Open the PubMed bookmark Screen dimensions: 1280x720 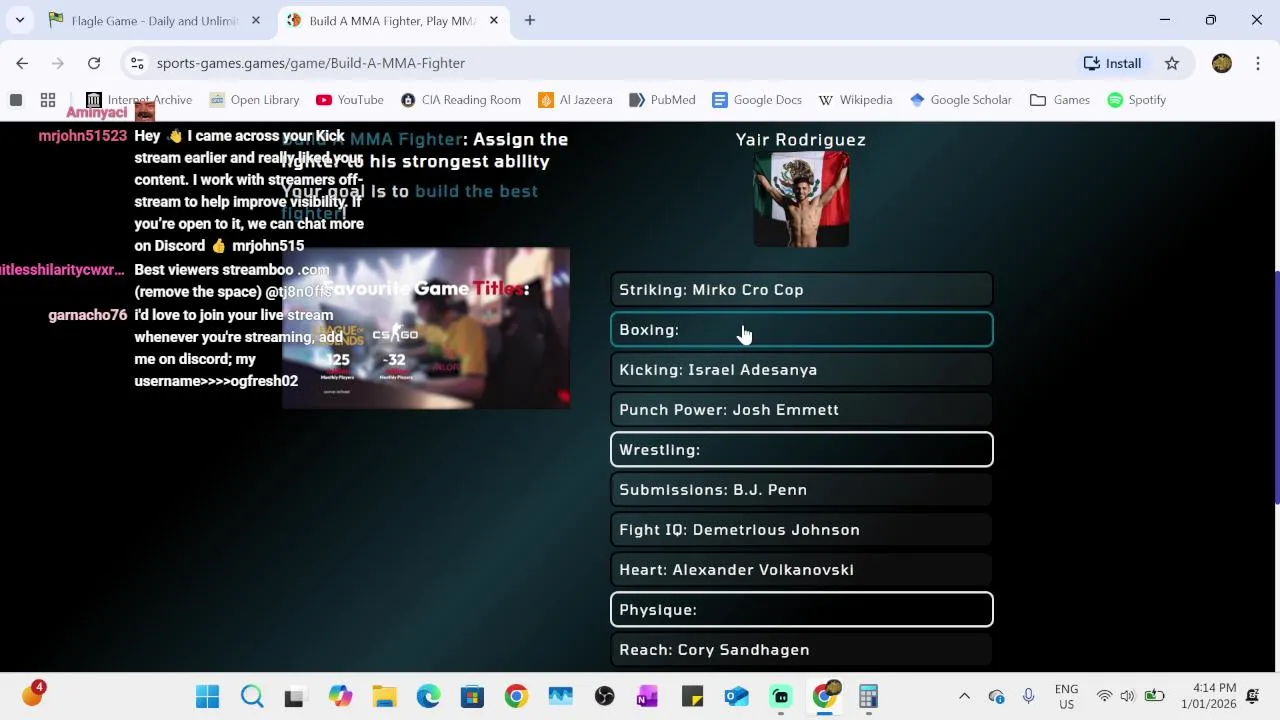[x=662, y=100]
